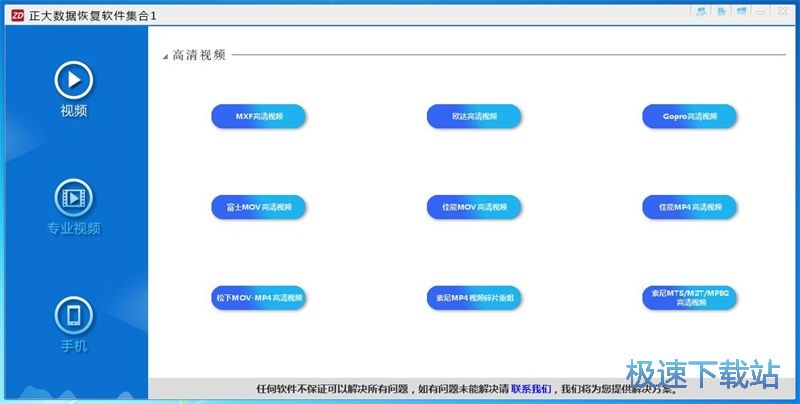The height and width of the screenshot is (404, 800).
Task: Launch 松下MOV-MP4高清视频 recovery
Action: 259,298
